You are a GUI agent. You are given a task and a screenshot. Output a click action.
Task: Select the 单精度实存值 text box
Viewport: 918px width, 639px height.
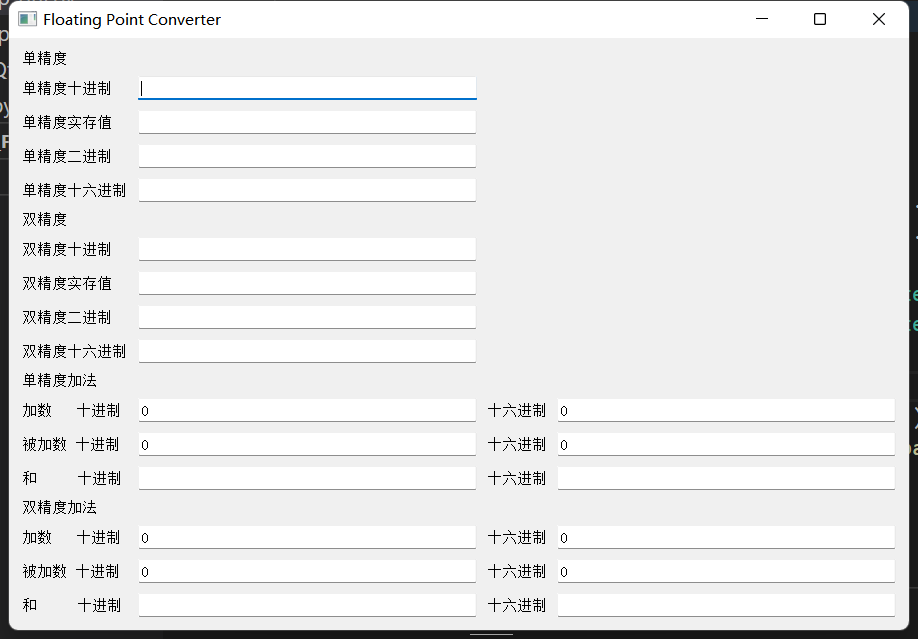[x=306, y=121]
